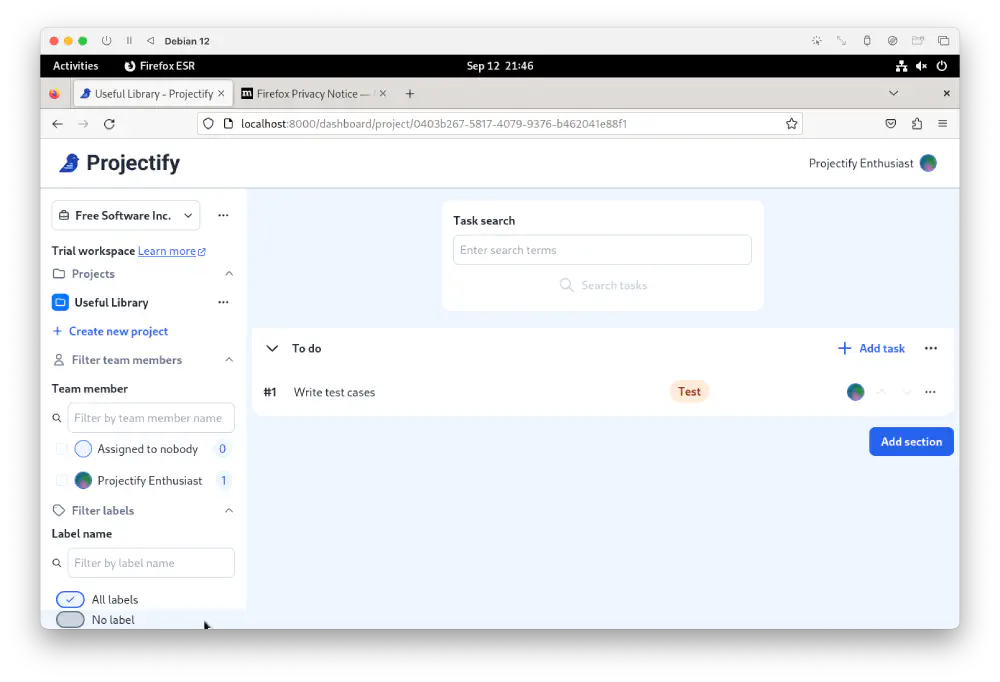Click the Useful Library blue folder icon
Image resolution: width=1000 pixels, height=682 pixels.
click(x=60, y=302)
